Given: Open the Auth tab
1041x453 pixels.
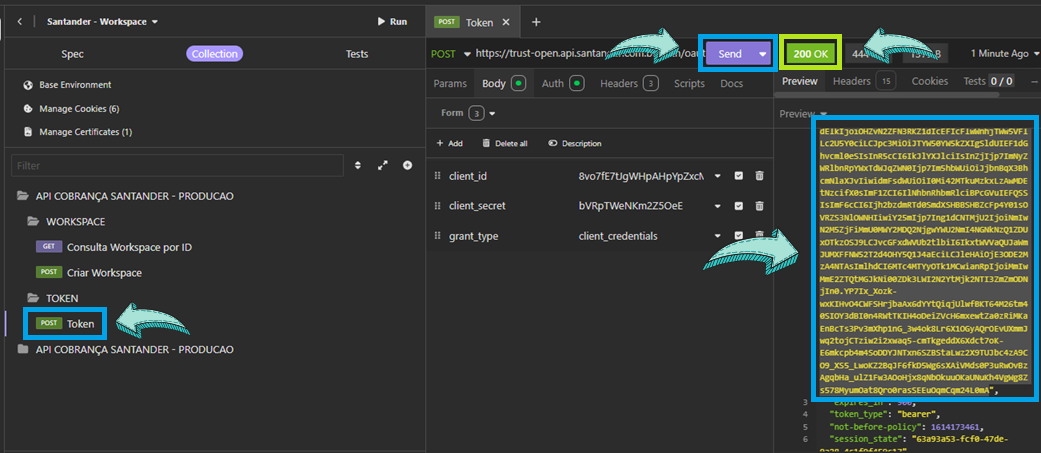Looking at the screenshot, I should 563,84.
